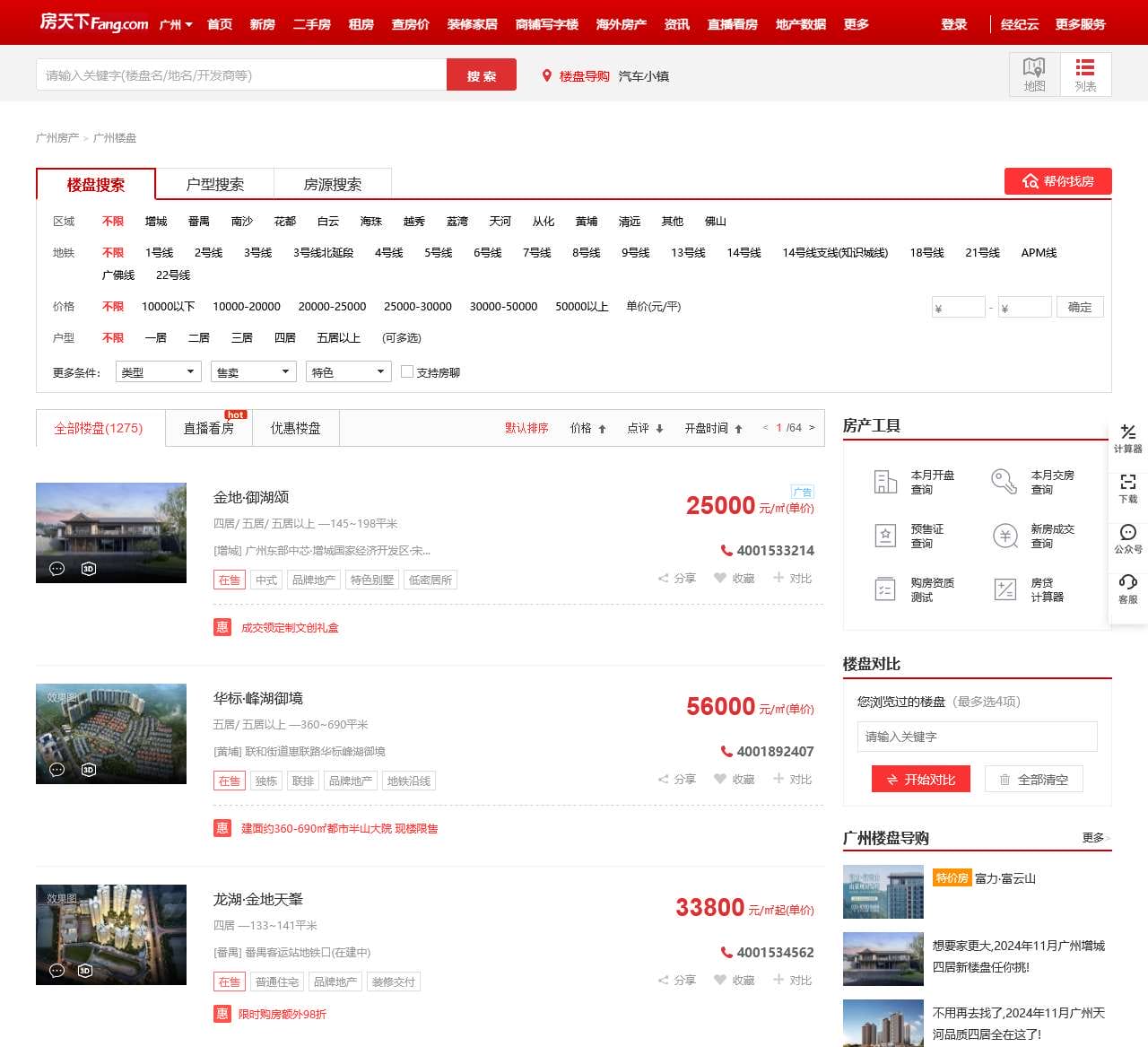Add 金地·御湖颂 to comparison

pos(793,579)
